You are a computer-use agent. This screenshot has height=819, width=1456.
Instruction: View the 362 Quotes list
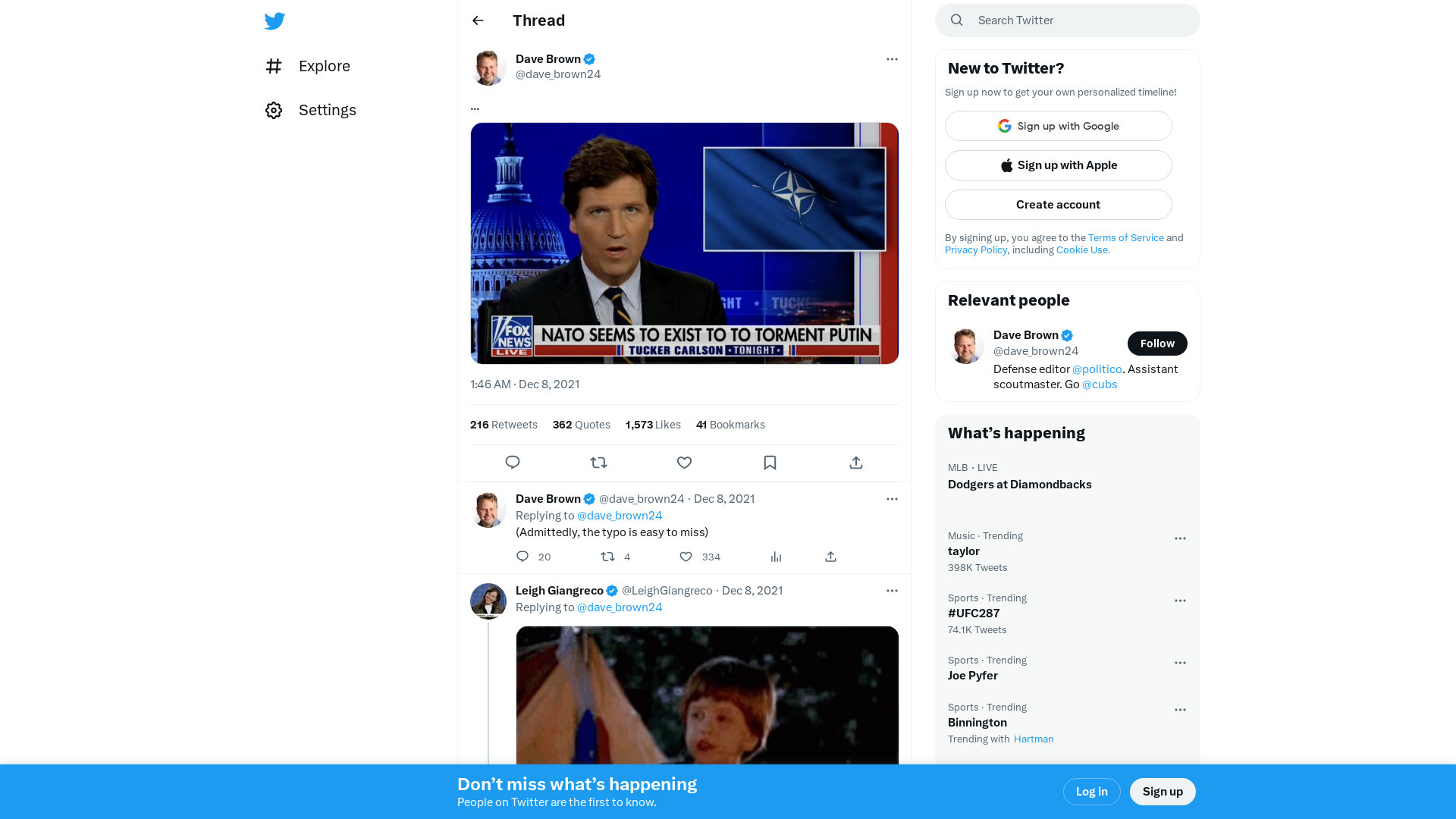point(582,425)
